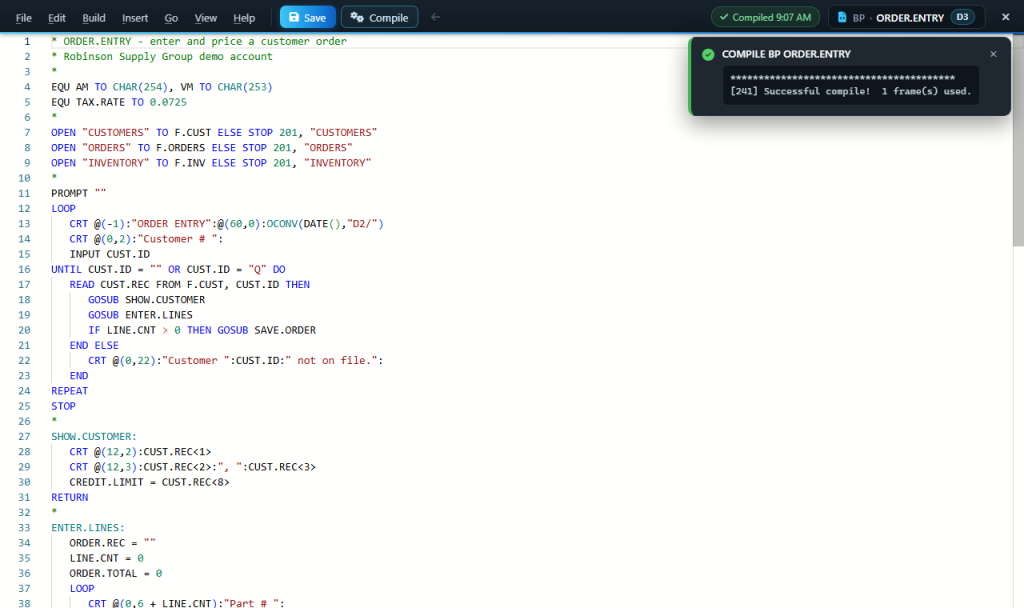Image resolution: width=1024 pixels, height=608 pixels.
Task: Click the UNTIL CUST.ID line
Action: pos(168,269)
